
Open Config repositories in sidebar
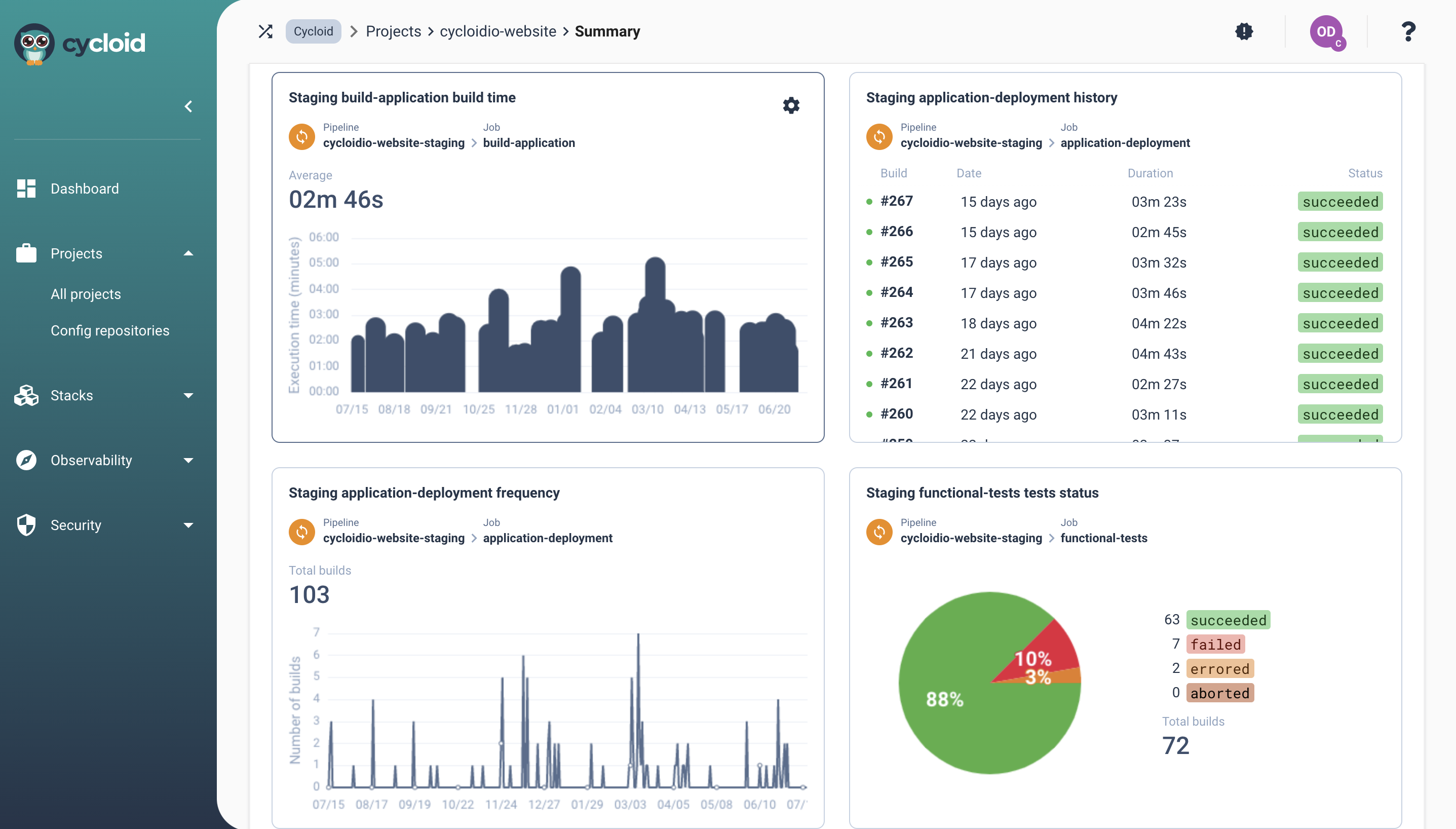pyautogui.click(x=110, y=331)
